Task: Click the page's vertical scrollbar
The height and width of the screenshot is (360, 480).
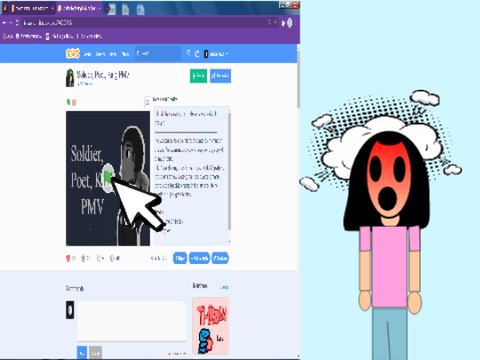Action: click(x=298, y=79)
